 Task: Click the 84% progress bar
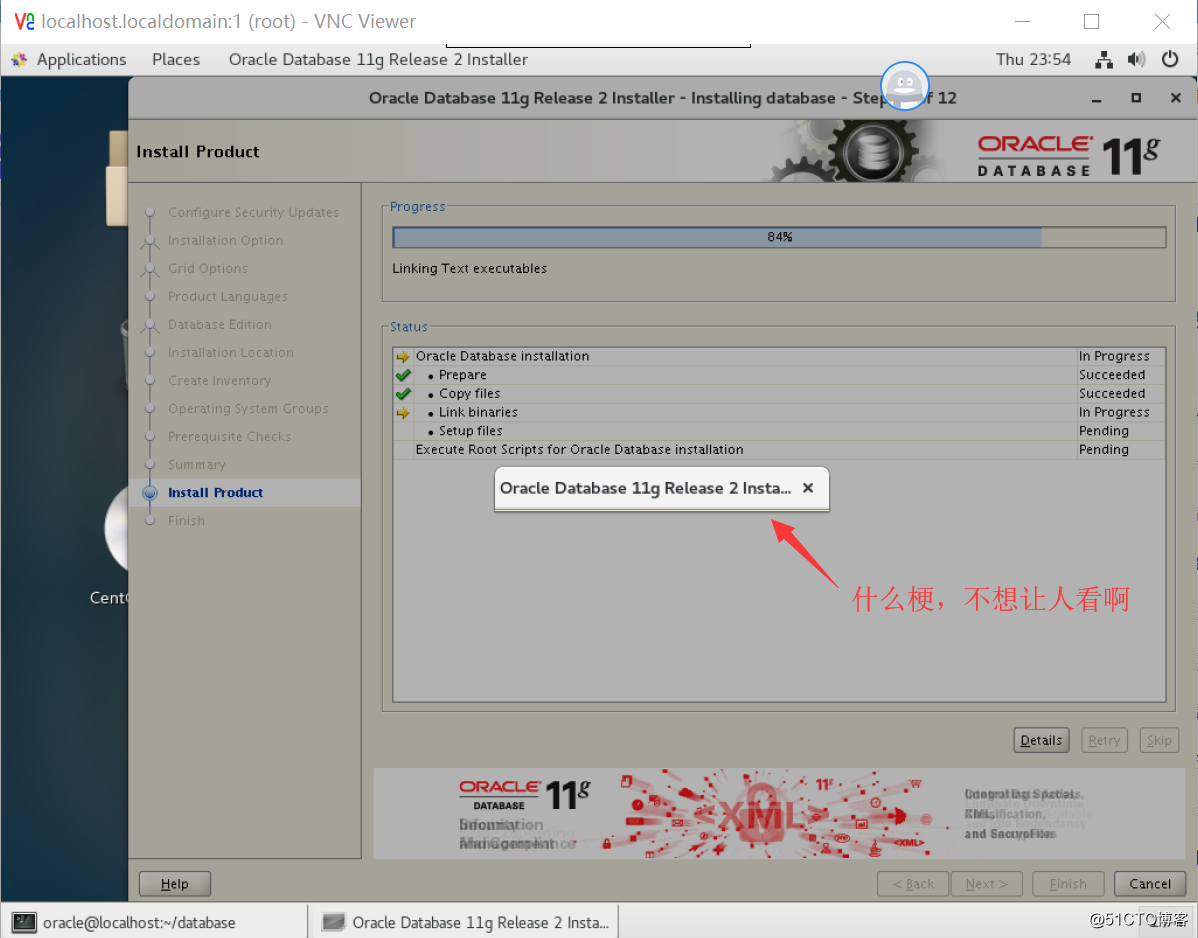point(779,238)
